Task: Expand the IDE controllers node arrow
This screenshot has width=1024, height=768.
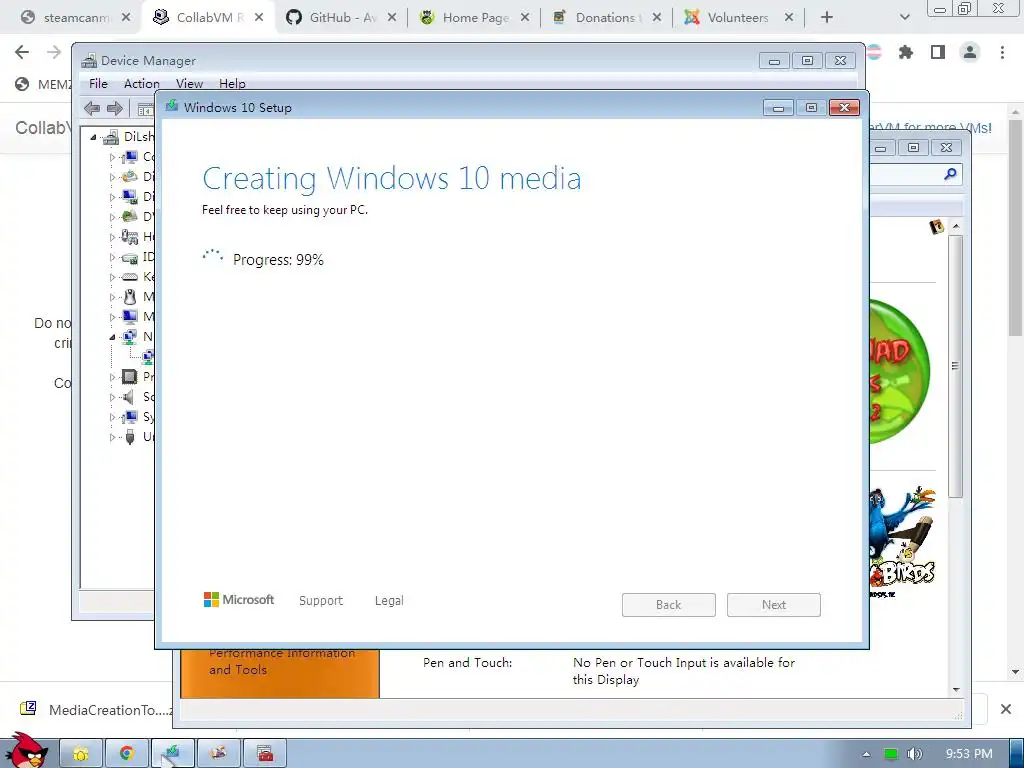Action: [112, 257]
